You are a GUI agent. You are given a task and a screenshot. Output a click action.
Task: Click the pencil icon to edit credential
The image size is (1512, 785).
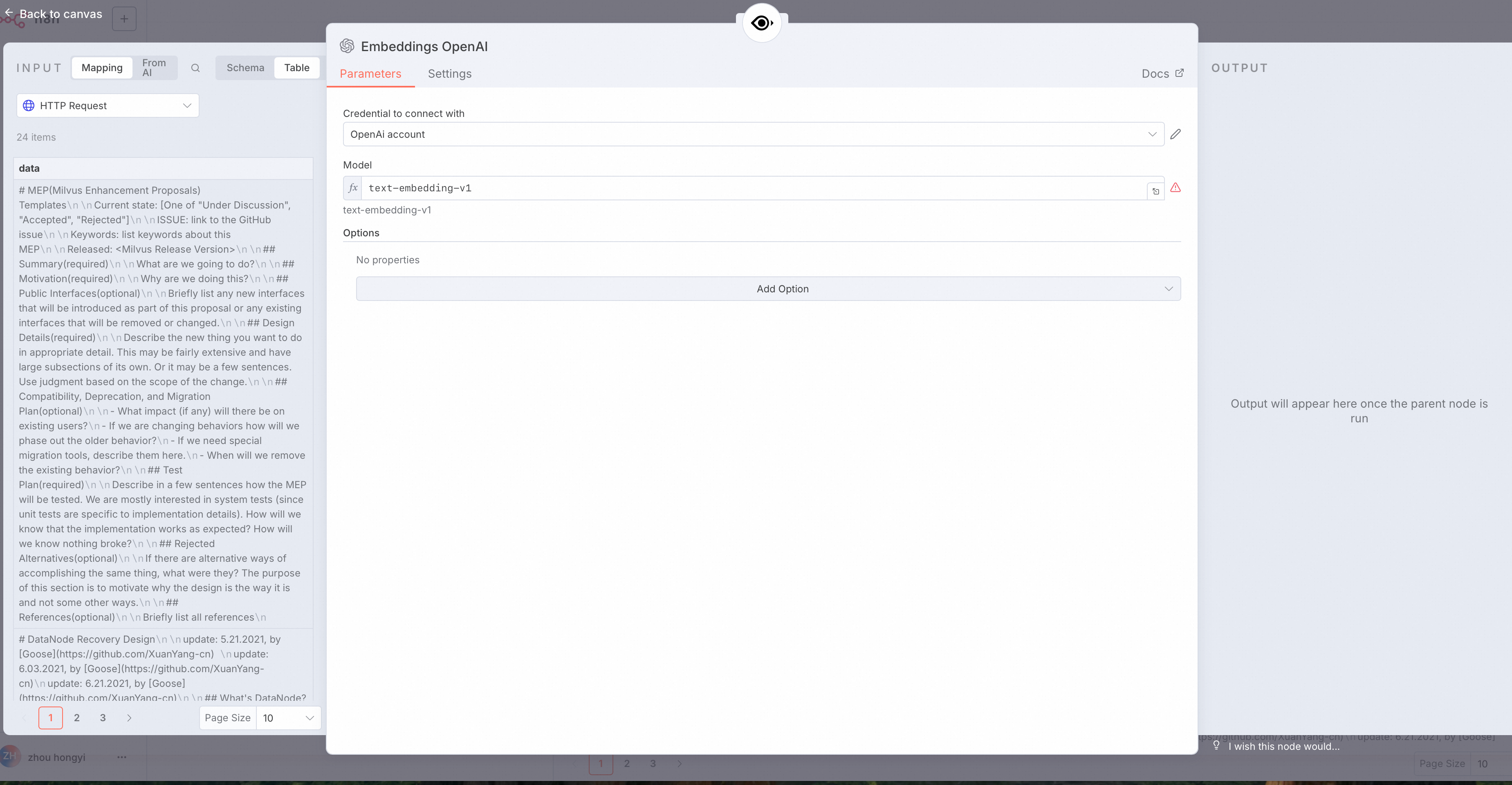[1175, 135]
